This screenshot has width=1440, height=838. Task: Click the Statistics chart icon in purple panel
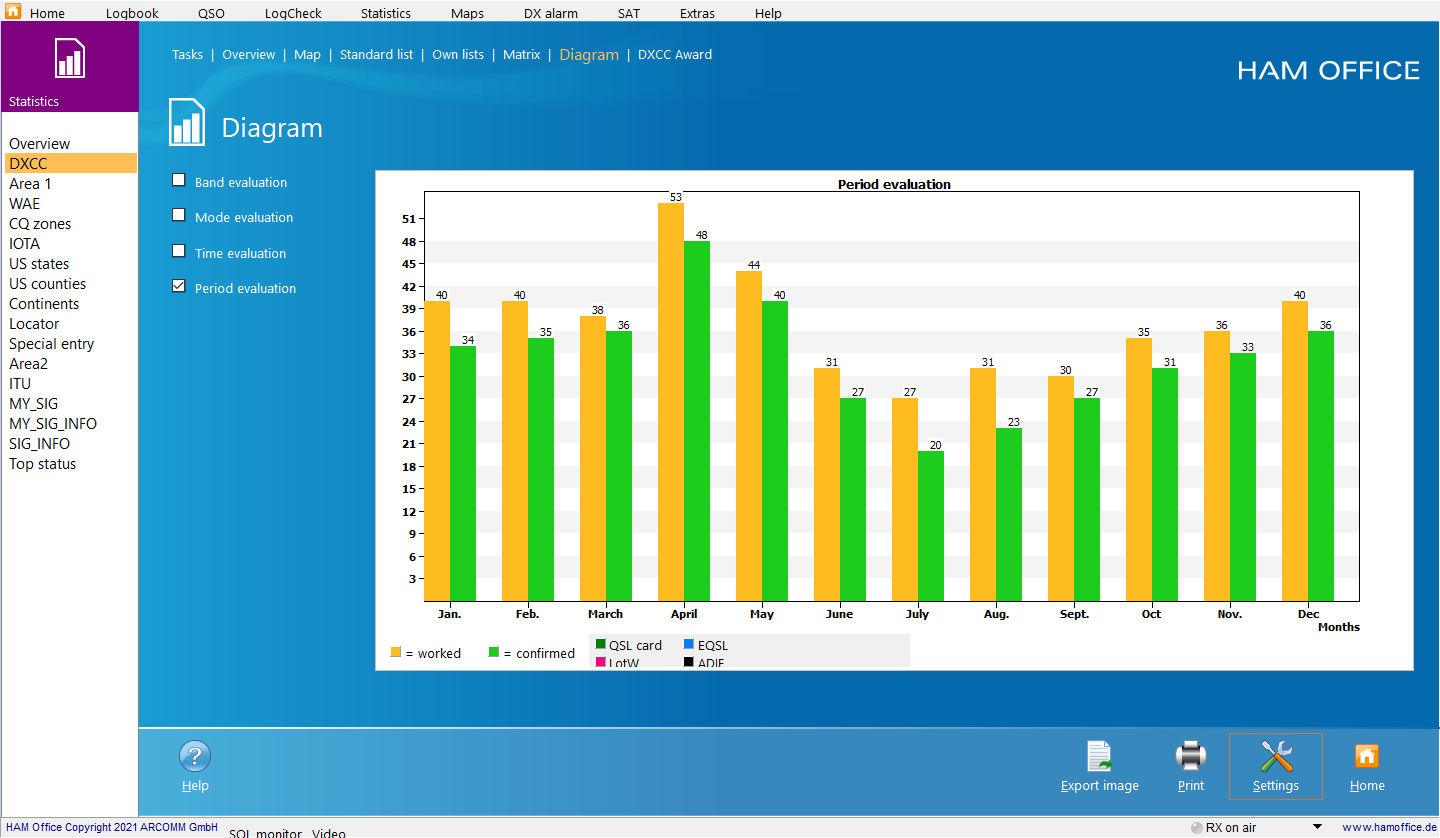[x=69, y=58]
